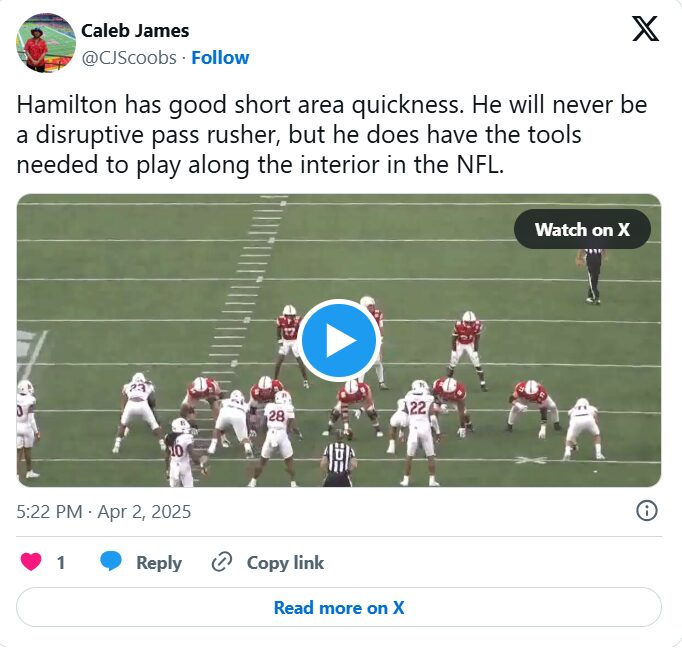The width and height of the screenshot is (682, 662).
Task: Click the like count number 1
Action: point(61,562)
